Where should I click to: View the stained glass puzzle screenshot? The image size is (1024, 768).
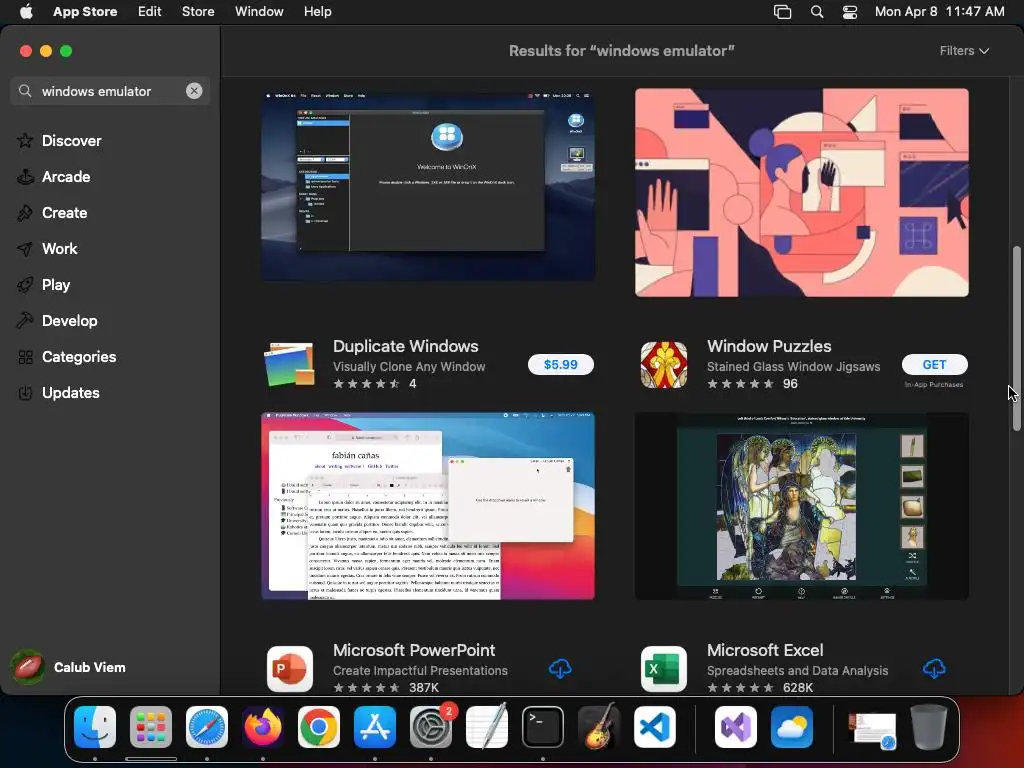coord(801,505)
